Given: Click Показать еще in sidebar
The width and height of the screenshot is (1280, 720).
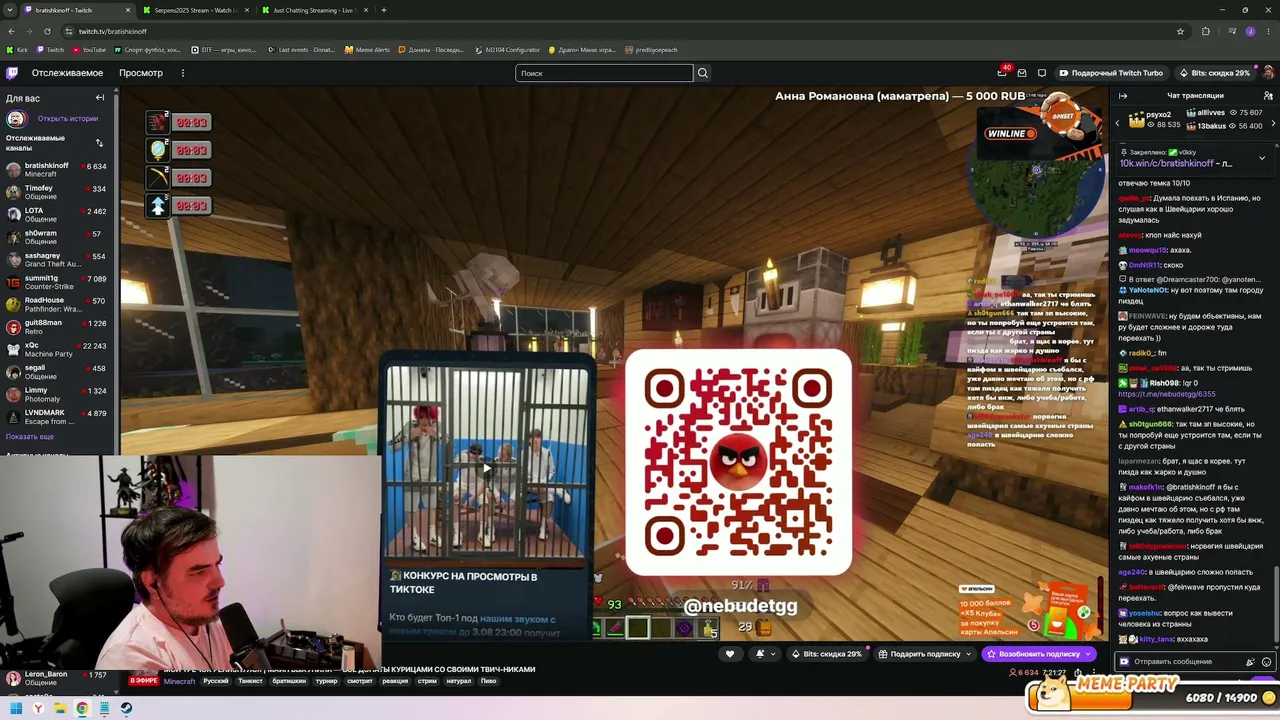Looking at the screenshot, I should point(30,437).
